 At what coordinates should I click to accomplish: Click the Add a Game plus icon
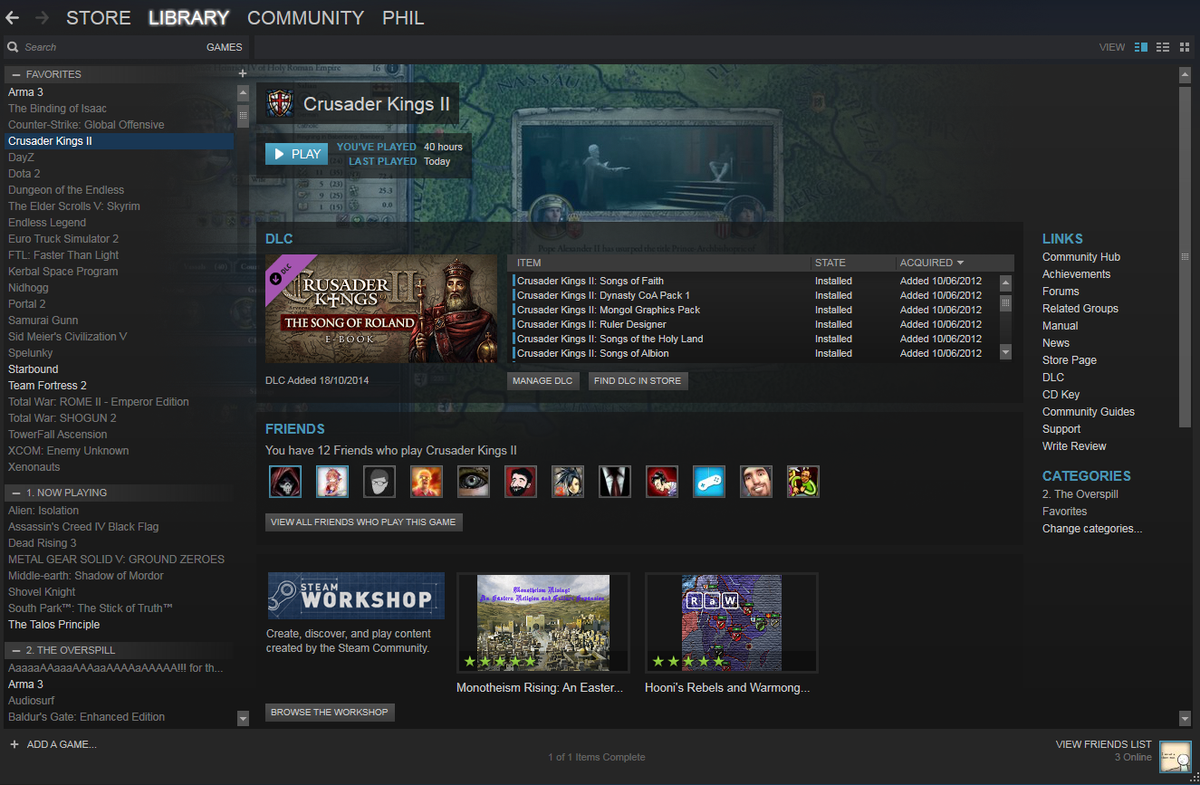pos(14,744)
